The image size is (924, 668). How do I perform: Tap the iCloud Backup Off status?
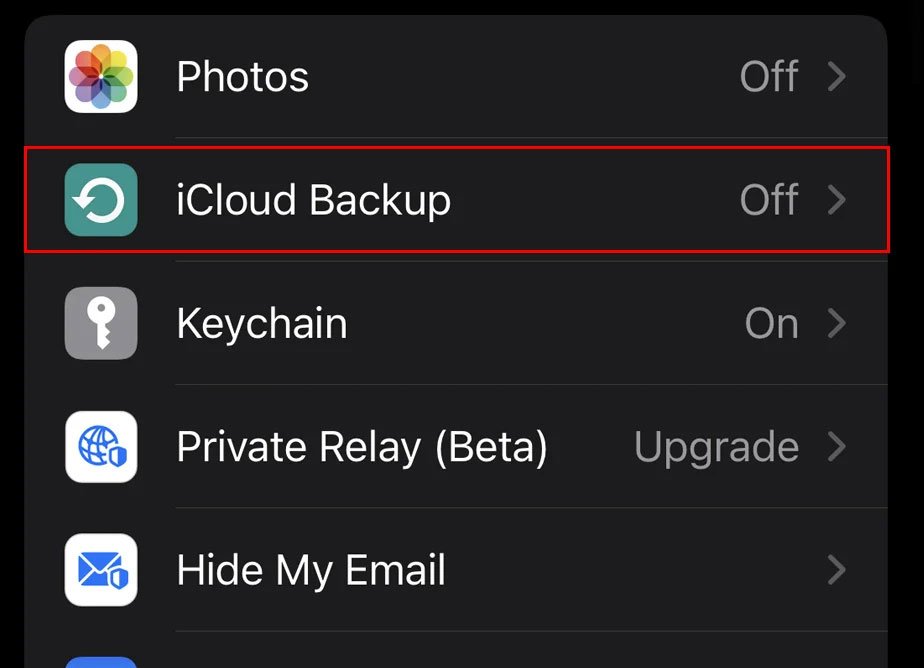click(x=768, y=200)
